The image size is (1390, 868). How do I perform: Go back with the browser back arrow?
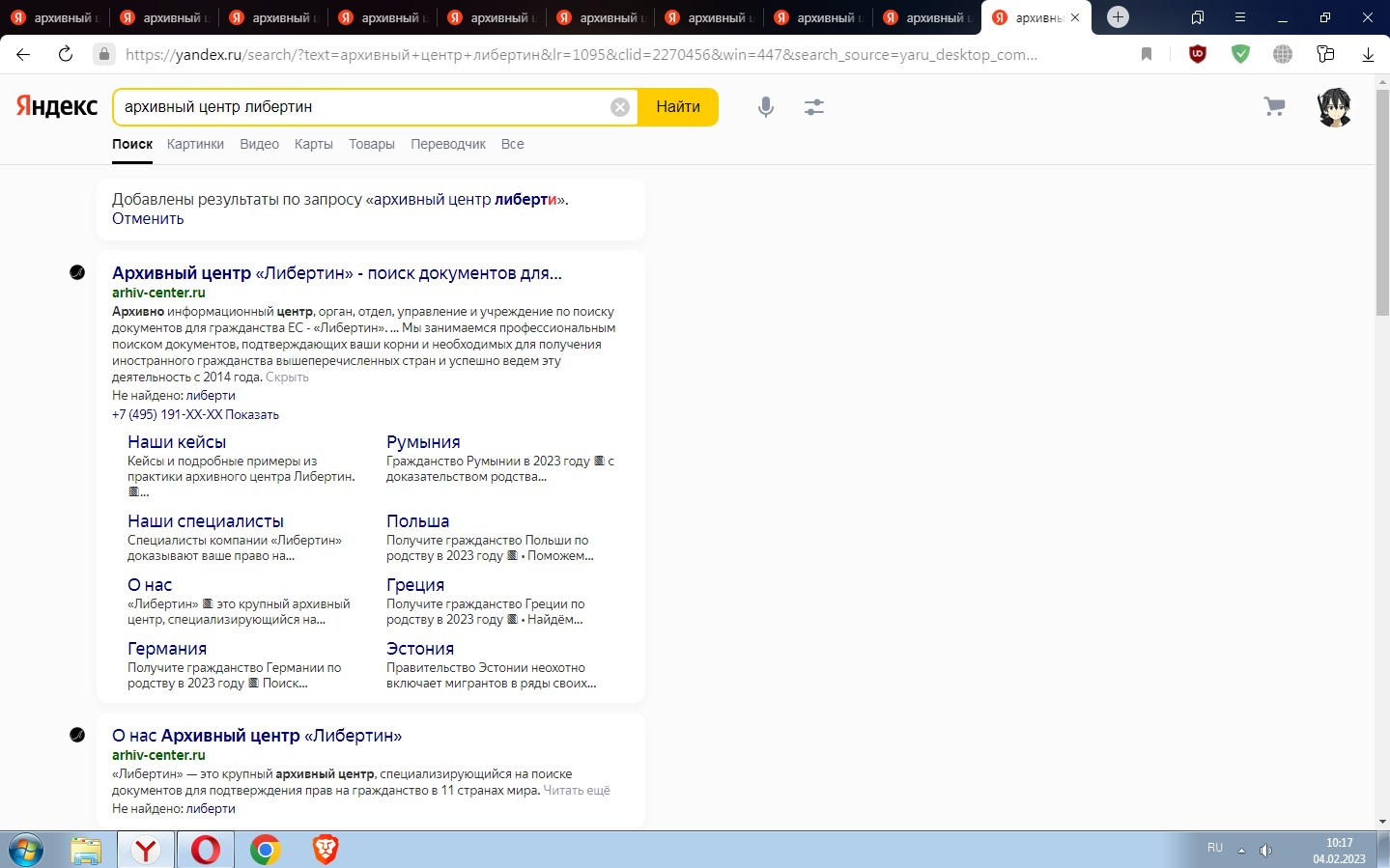pyautogui.click(x=23, y=54)
